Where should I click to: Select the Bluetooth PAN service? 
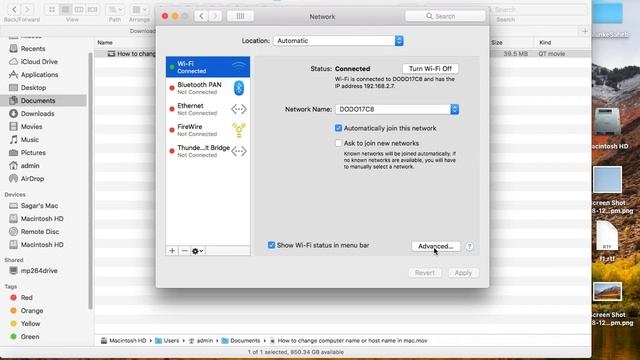pos(208,88)
